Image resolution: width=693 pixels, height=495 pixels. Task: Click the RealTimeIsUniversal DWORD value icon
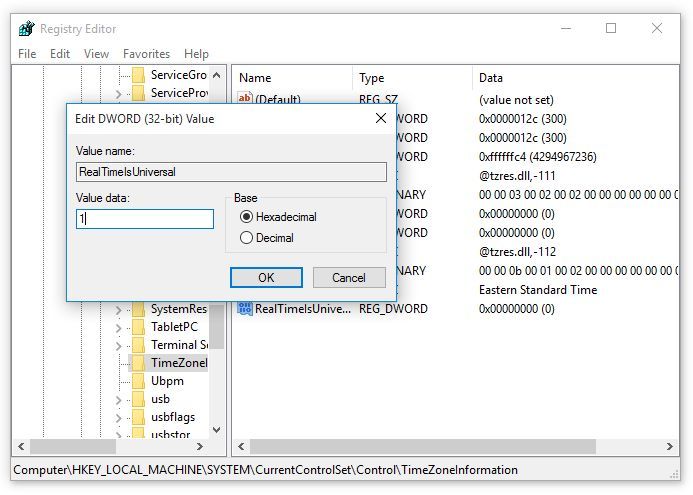[x=245, y=309]
